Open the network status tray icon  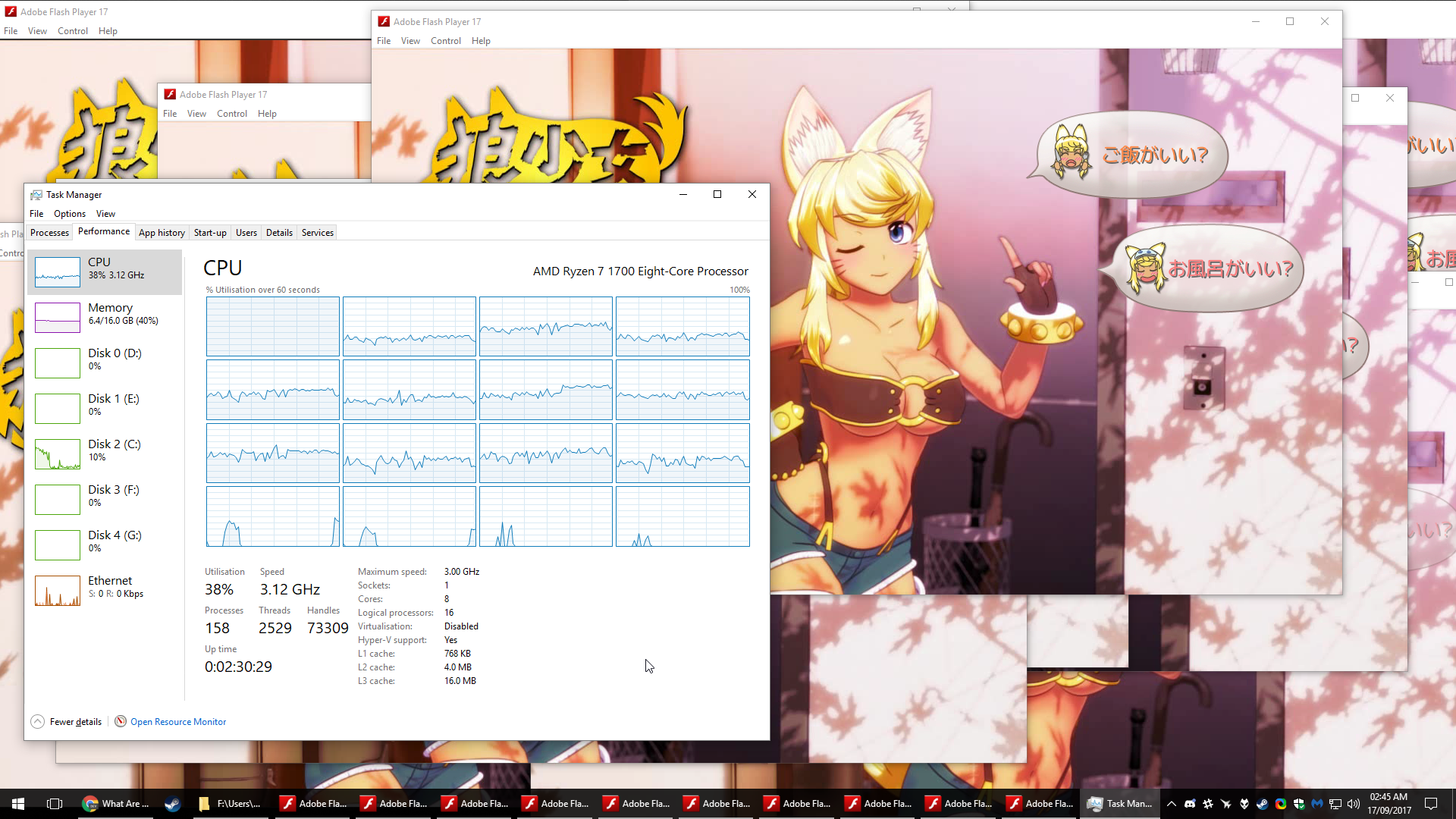tap(1335, 804)
